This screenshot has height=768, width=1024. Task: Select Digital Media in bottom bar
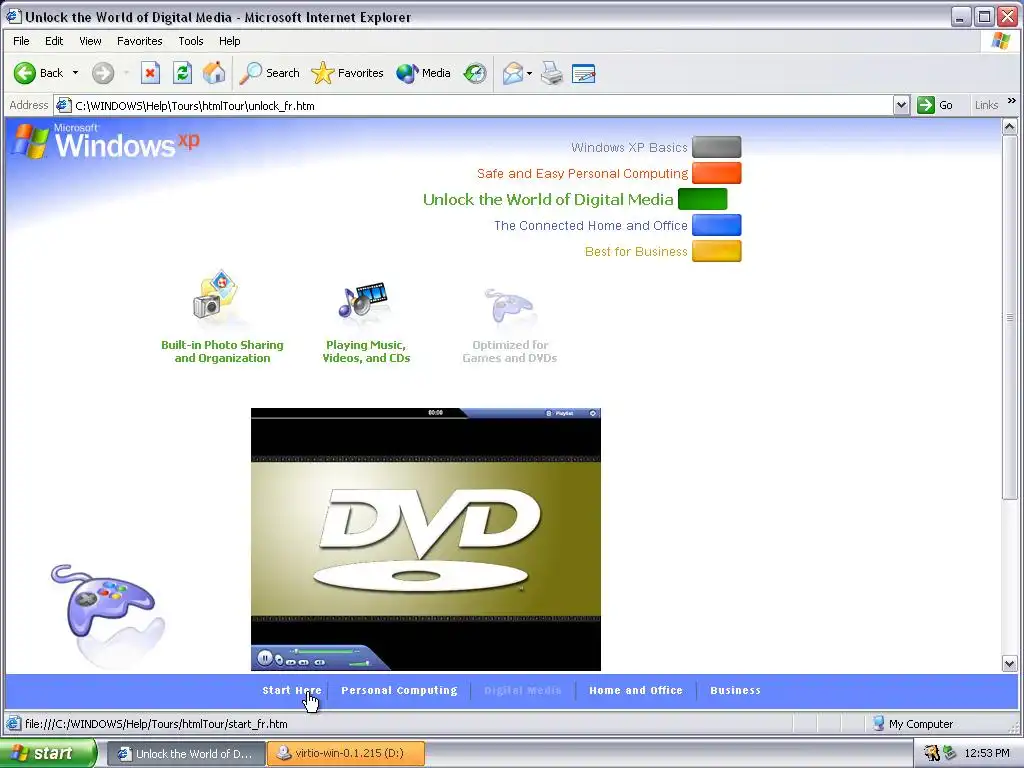coord(522,690)
